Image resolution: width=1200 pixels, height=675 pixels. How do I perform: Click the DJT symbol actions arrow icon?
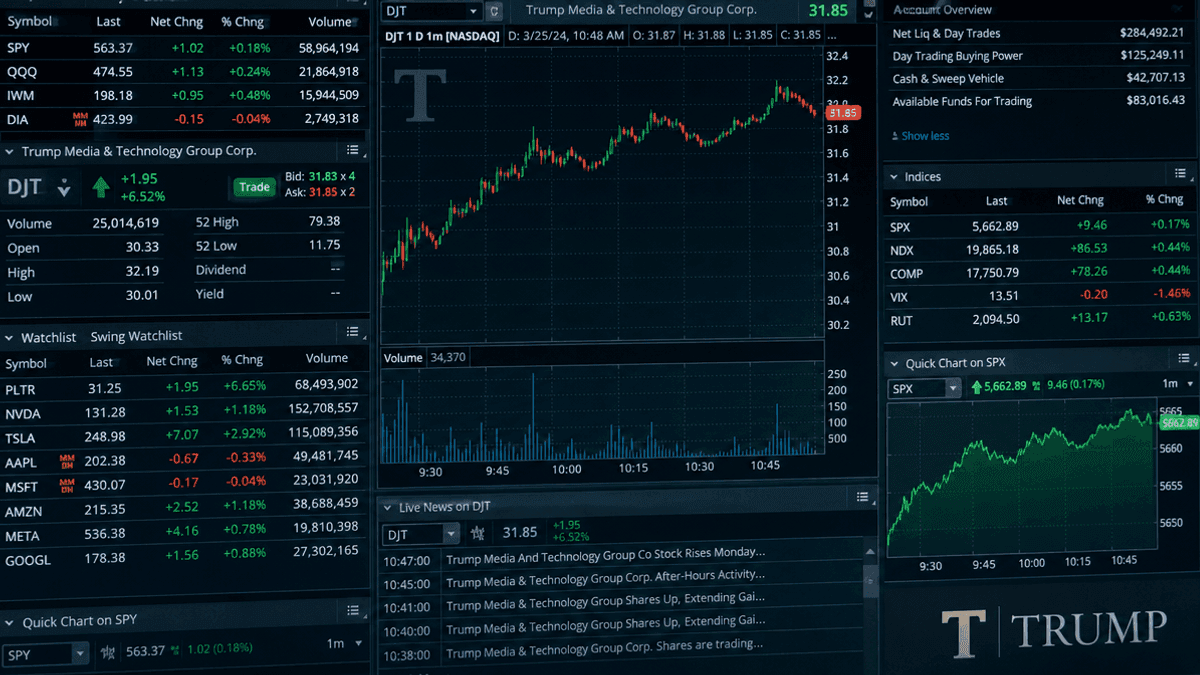tap(64, 187)
